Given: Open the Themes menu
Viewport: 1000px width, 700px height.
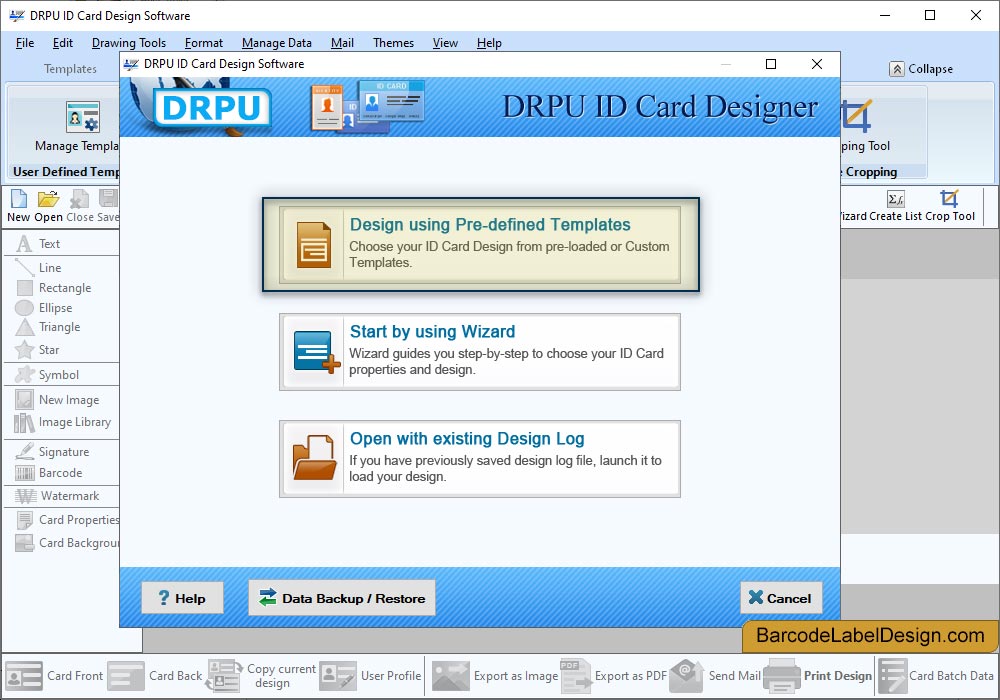Looking at the screenshot, I should pos(393,43).
